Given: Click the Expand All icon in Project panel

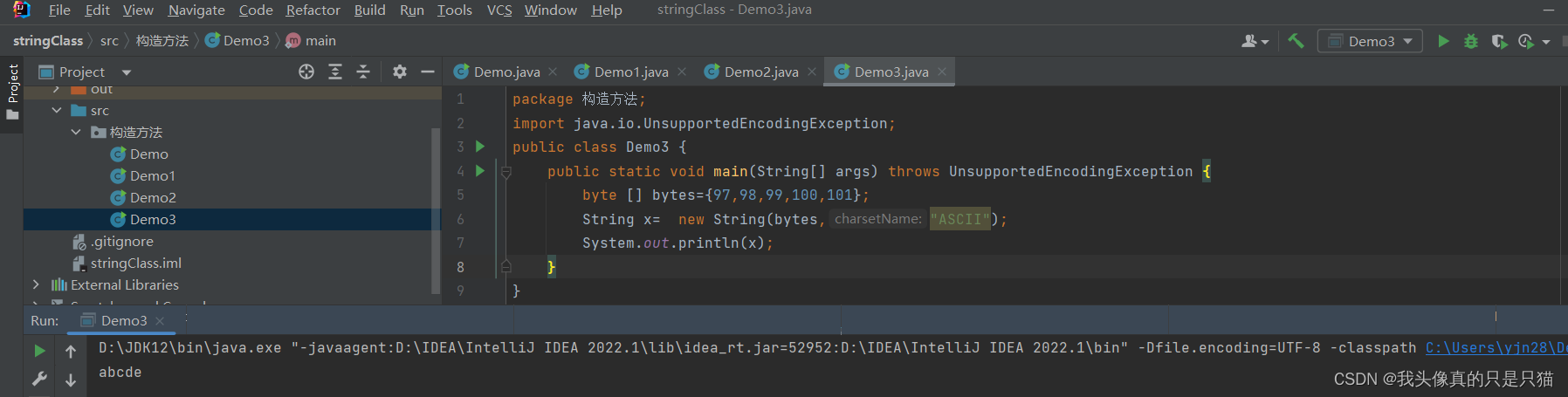Looking at the screenshot, I should 335,72.
